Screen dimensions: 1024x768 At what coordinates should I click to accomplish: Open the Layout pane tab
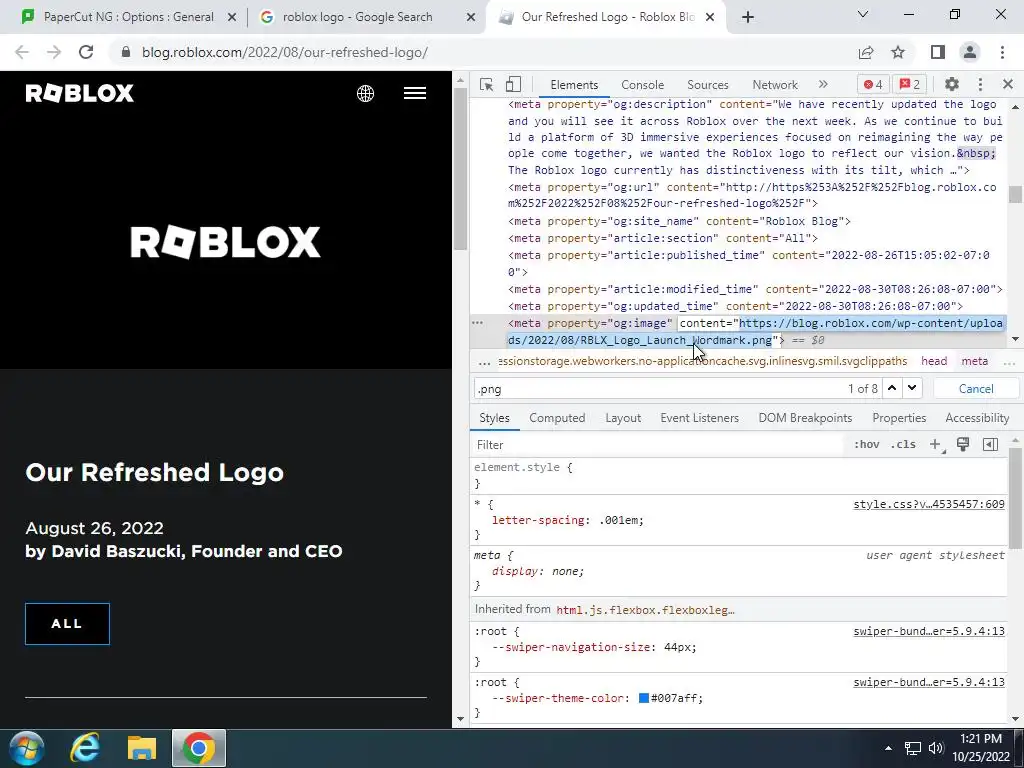pyautogui.click(x=623, y=418)
